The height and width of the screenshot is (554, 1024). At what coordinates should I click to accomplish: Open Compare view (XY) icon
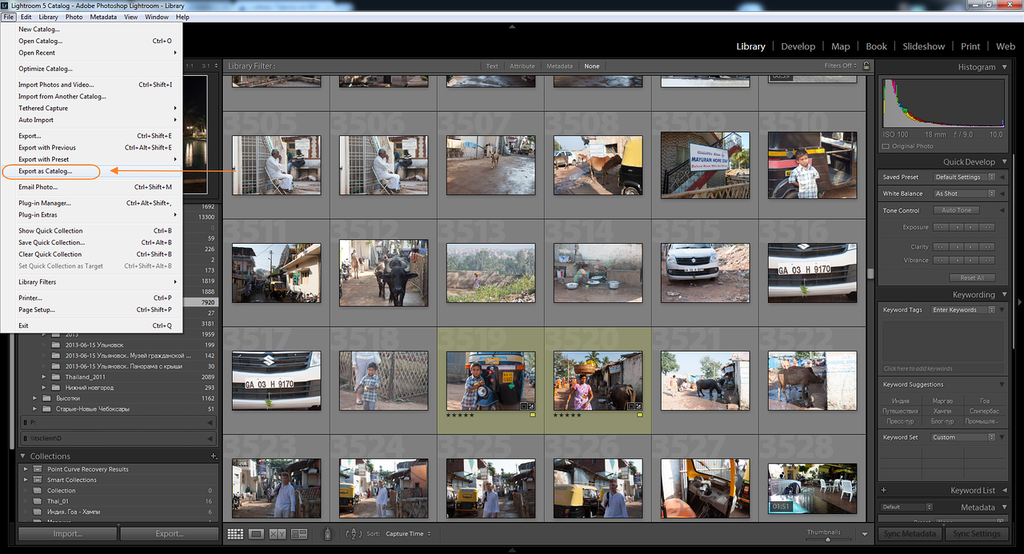coord(278,534)
